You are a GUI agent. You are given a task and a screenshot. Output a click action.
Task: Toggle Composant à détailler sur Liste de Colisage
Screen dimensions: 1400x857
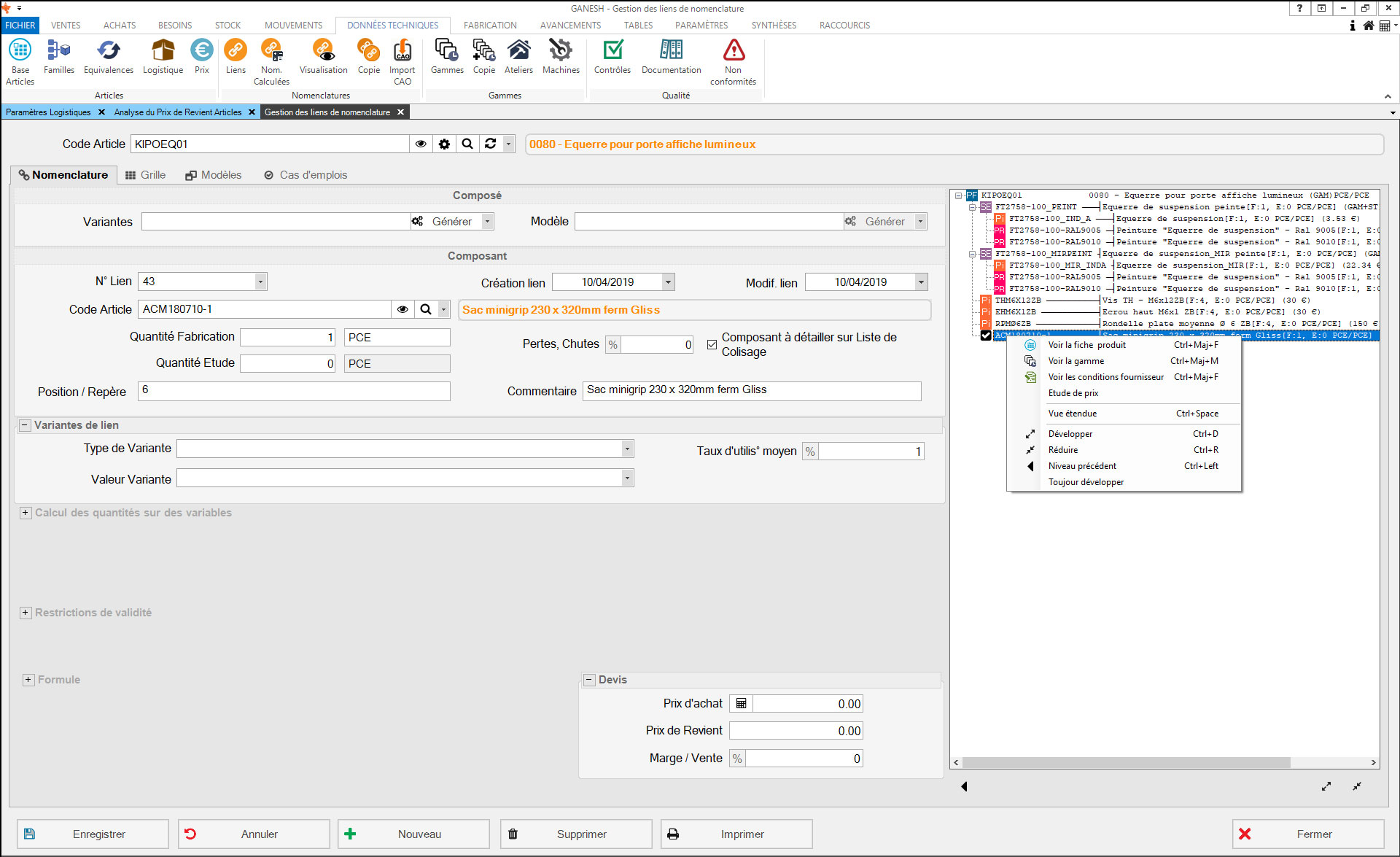(x=712, y=344)
